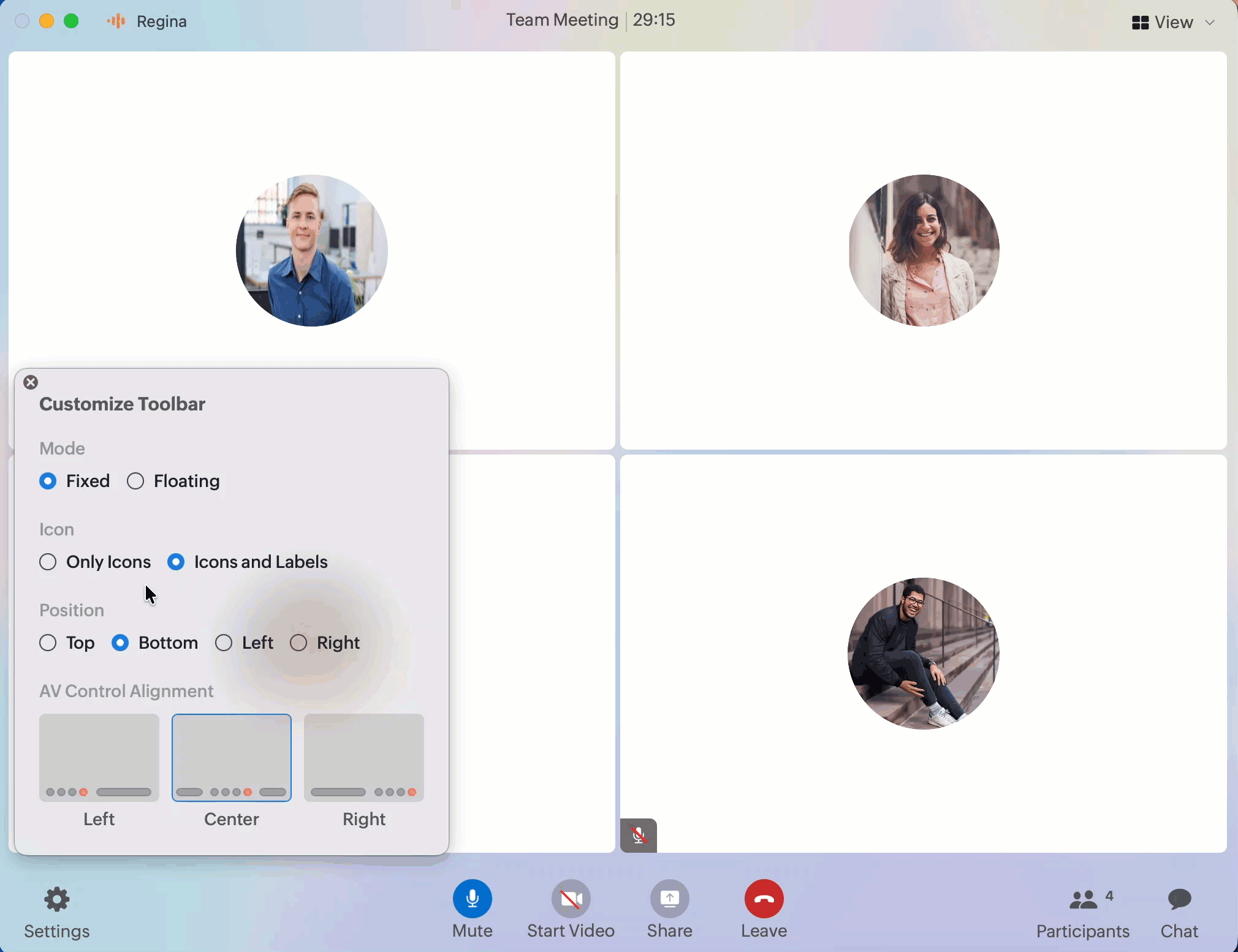
Task: Open the Chat bubble icon
Action: pyautogui.click(x=1179, y=899)
